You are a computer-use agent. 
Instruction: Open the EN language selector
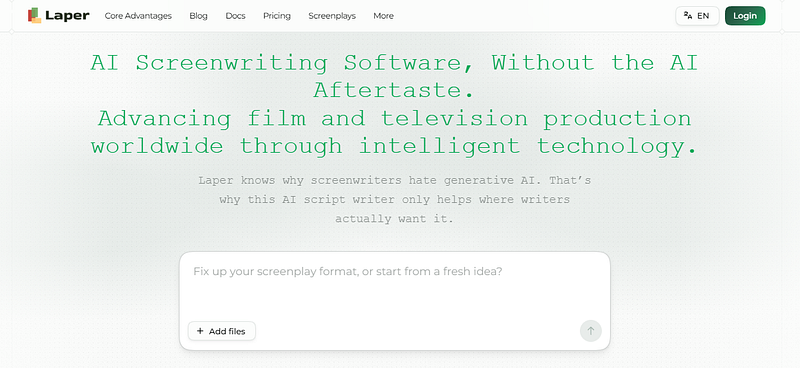(x=697, y=16)
